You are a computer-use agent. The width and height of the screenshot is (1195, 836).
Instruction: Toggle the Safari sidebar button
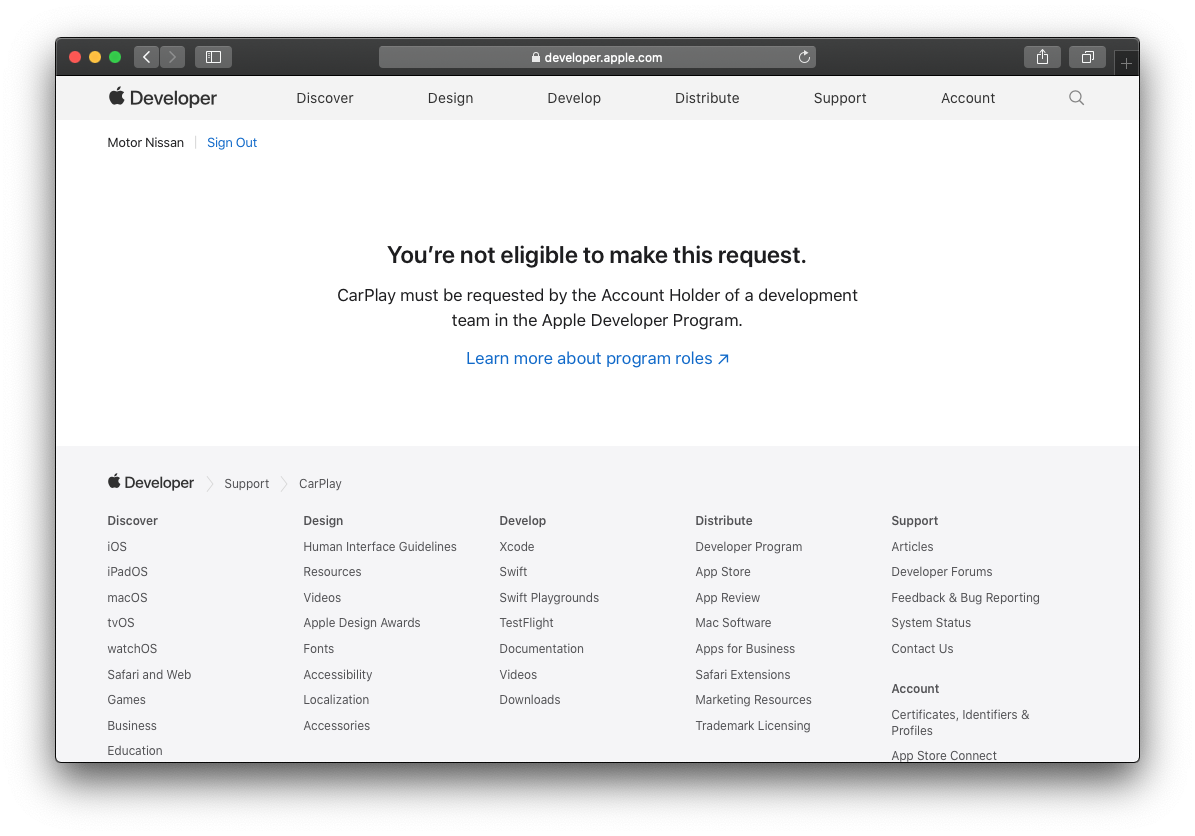(213, 57)
